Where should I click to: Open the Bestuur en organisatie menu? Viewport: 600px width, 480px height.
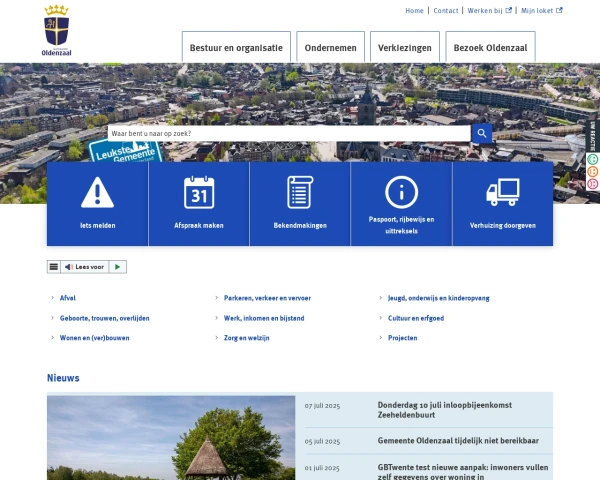click(x=236, y=47)
